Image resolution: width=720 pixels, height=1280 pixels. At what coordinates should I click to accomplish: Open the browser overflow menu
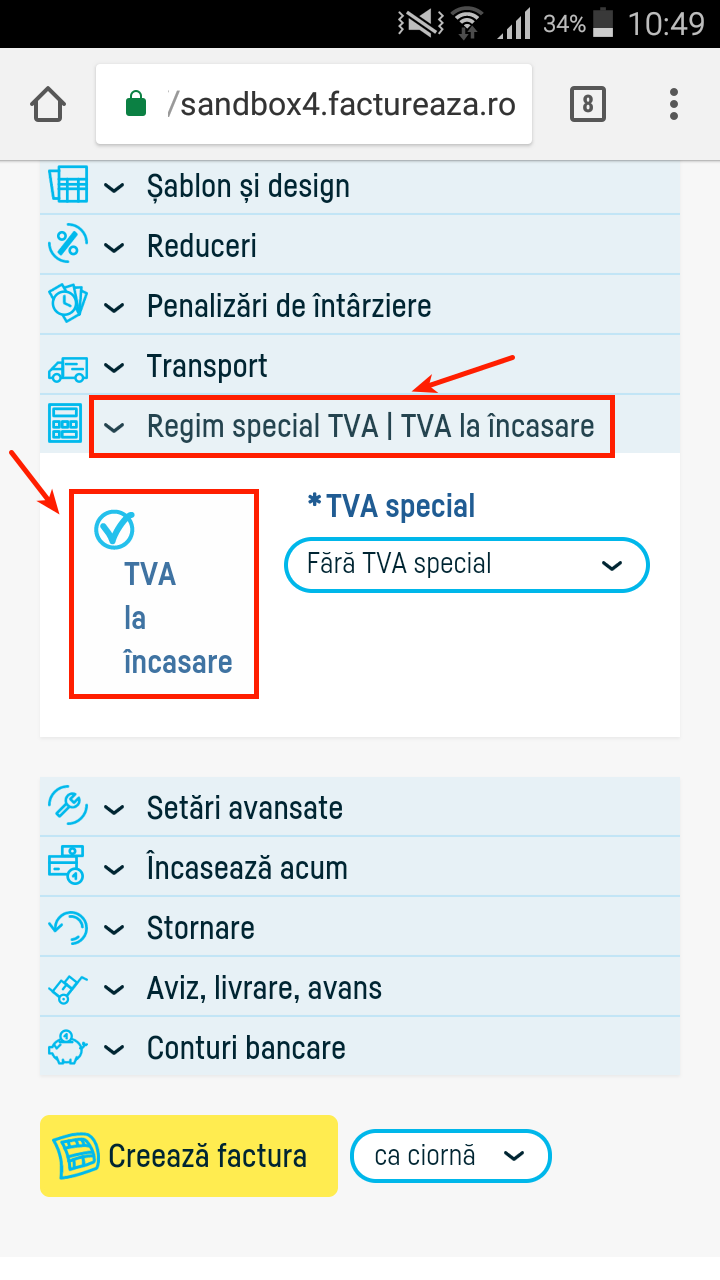tap(673, 103)
